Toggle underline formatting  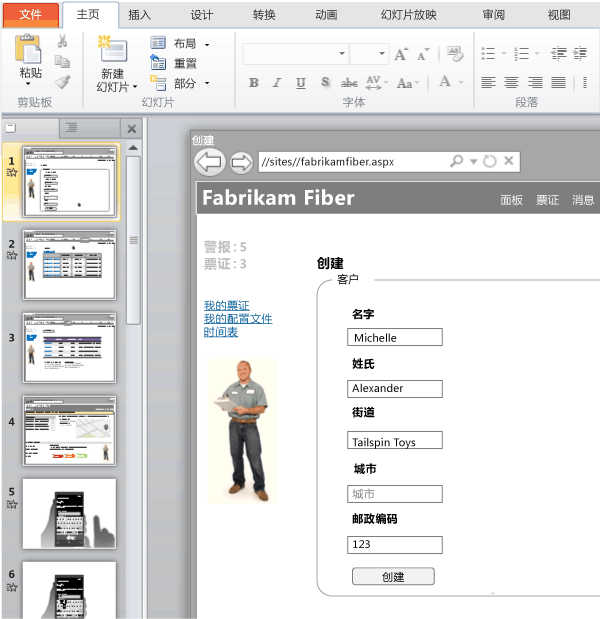(x=301, y=83)
